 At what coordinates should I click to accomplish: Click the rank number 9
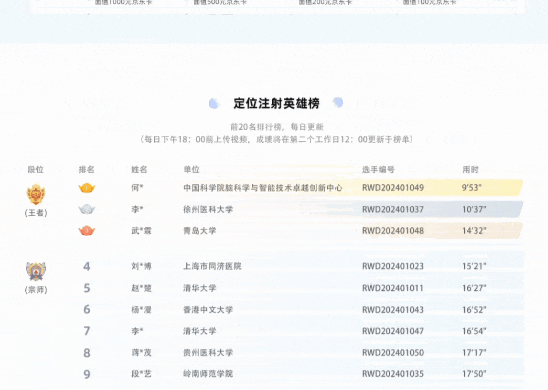[x=87, y=374]
